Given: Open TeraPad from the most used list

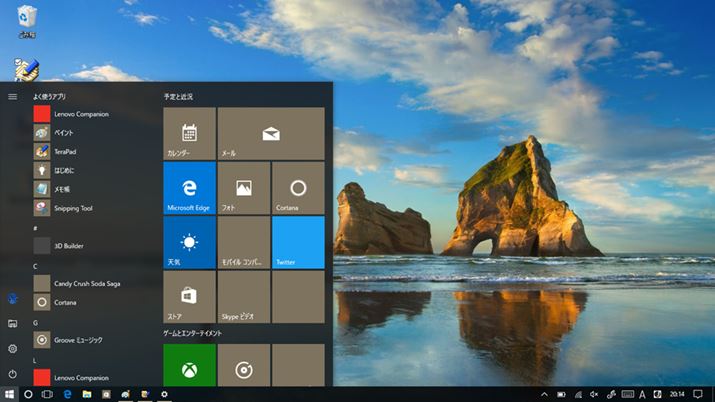Looking at the screenshot, I should coord(64,152).
